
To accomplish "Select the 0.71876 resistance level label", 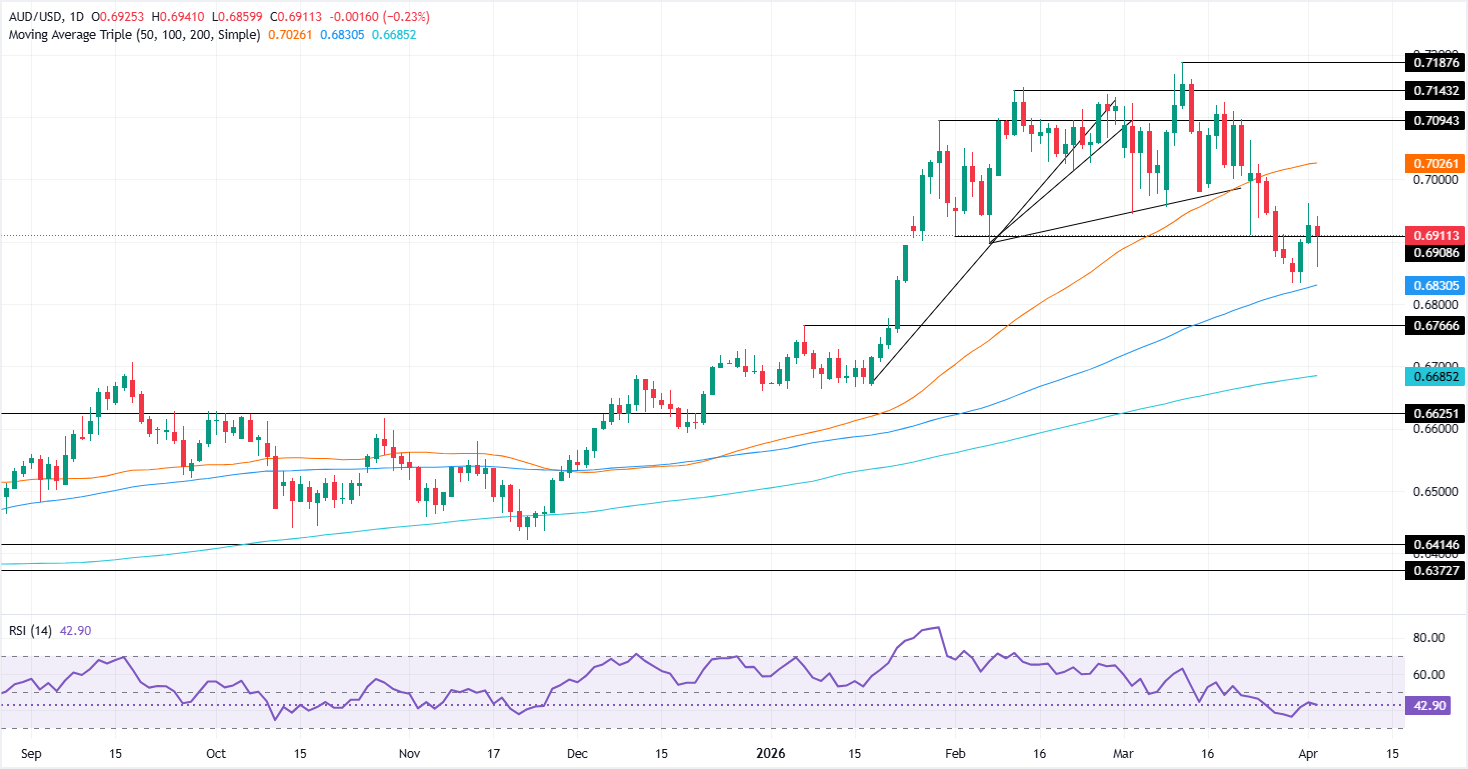I will (x=1433, y=61).
